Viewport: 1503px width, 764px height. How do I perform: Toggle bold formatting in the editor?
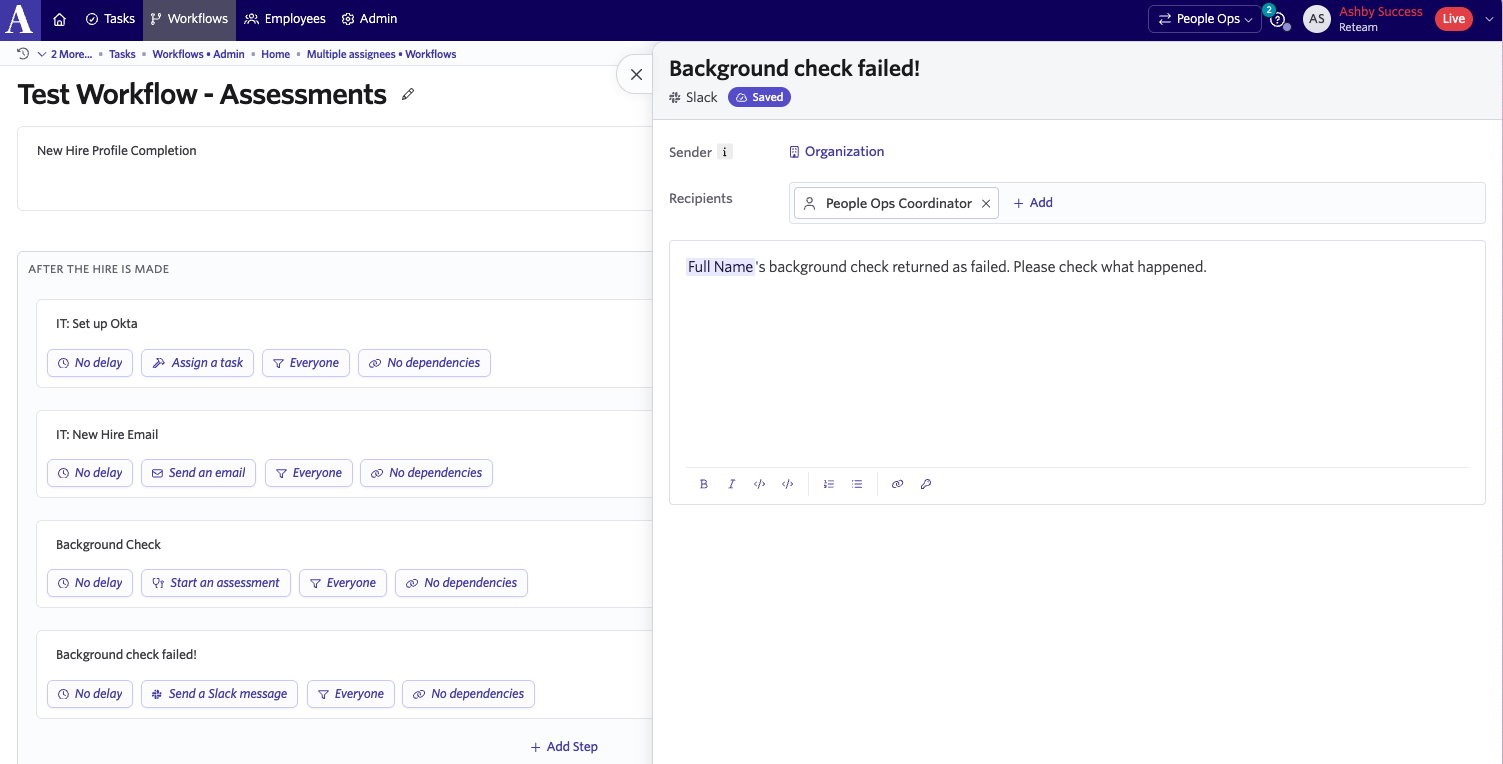coord(704,484)
